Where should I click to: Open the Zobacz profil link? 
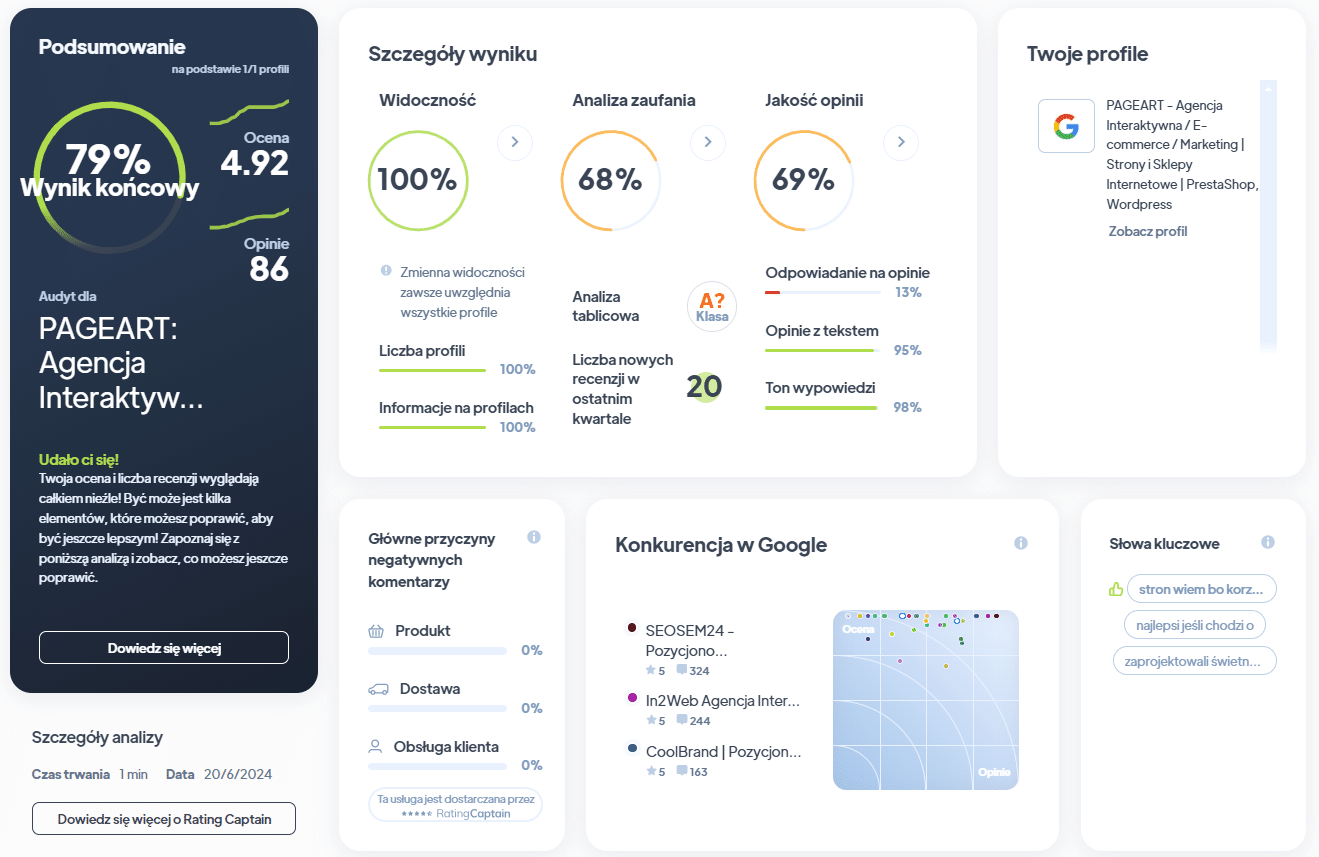(1147, 231)
